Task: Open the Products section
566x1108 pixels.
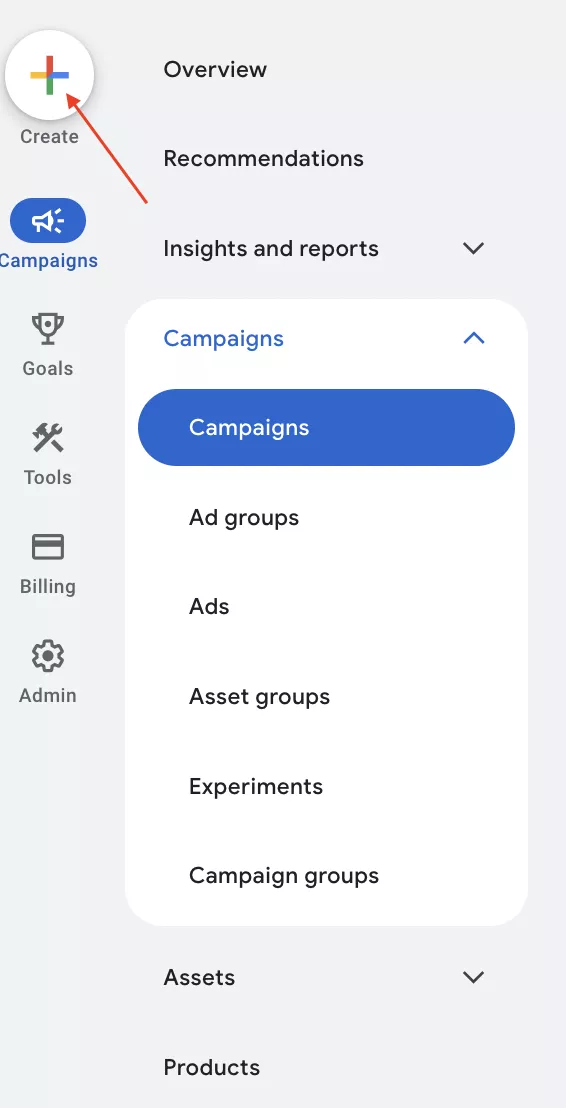Action: (x=212, y=1067)
